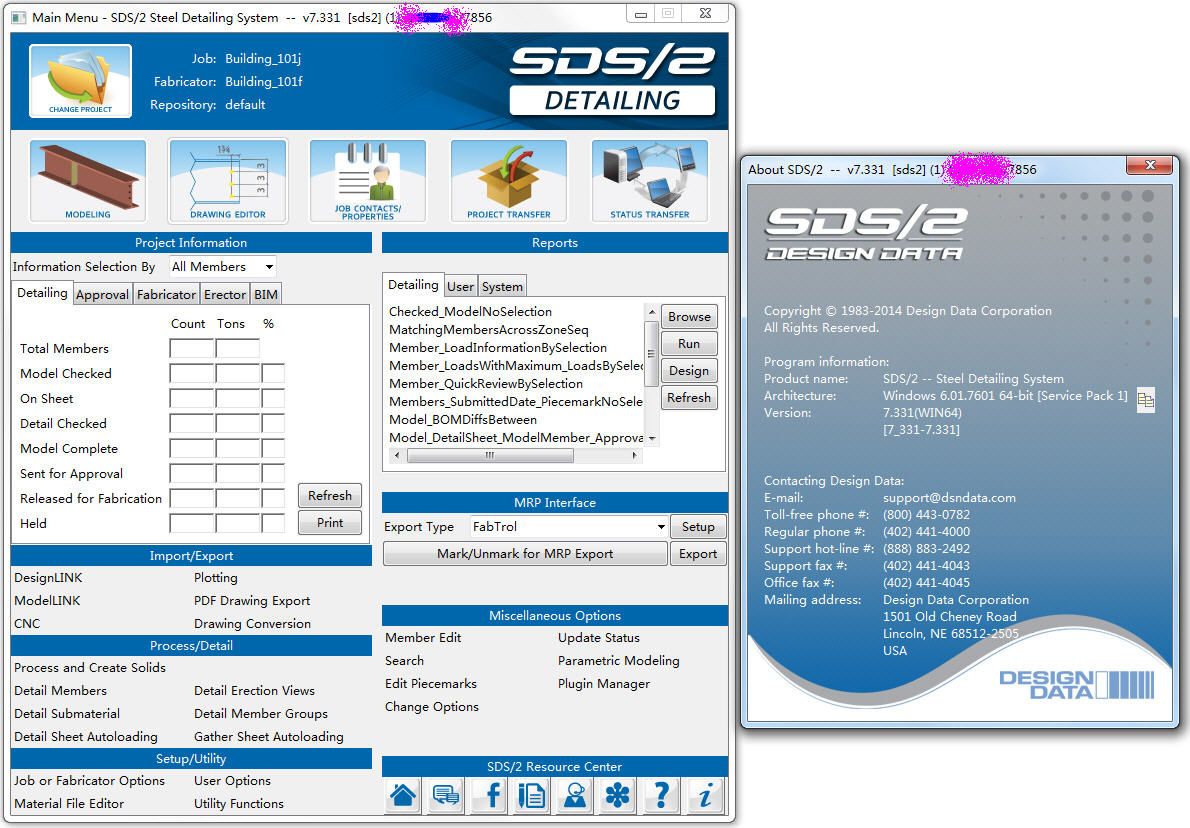Launch the Drawing Editor

point(226,181)
